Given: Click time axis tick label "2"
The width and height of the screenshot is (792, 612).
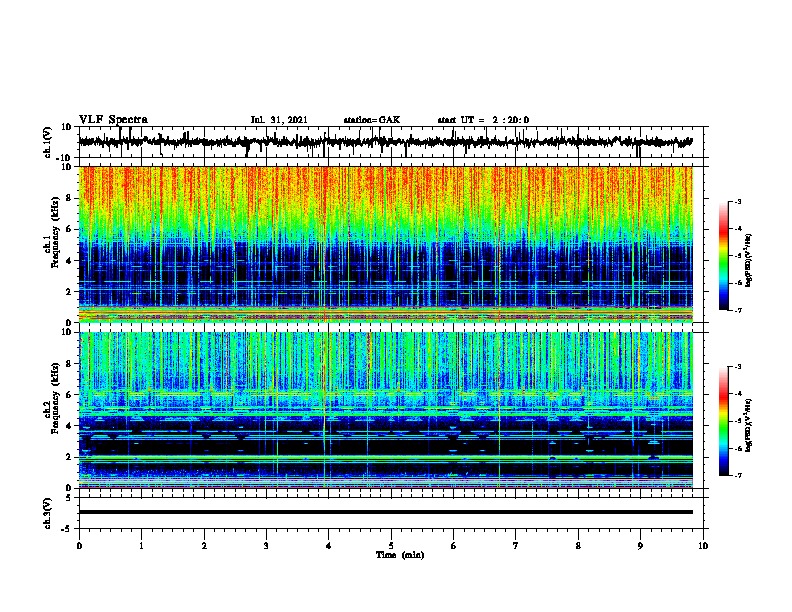Looking at the screenshot, I should tap(204, 545).
